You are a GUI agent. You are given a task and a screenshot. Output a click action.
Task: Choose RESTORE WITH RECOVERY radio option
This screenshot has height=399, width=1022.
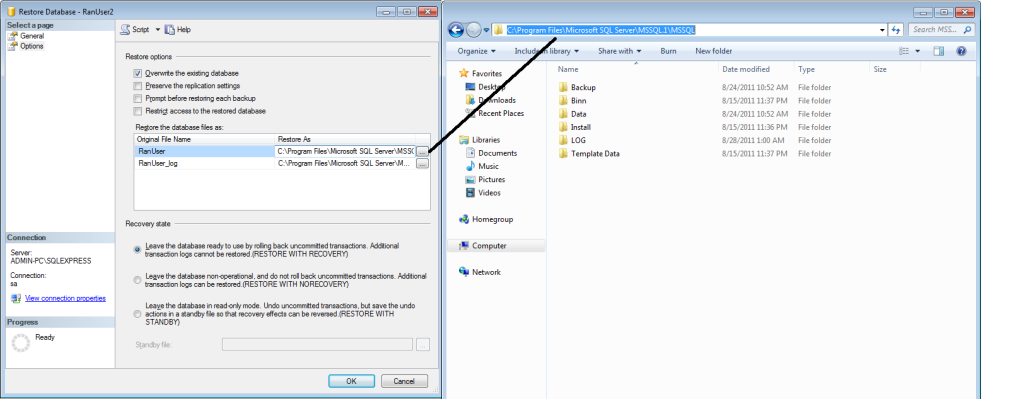point(137,250)
